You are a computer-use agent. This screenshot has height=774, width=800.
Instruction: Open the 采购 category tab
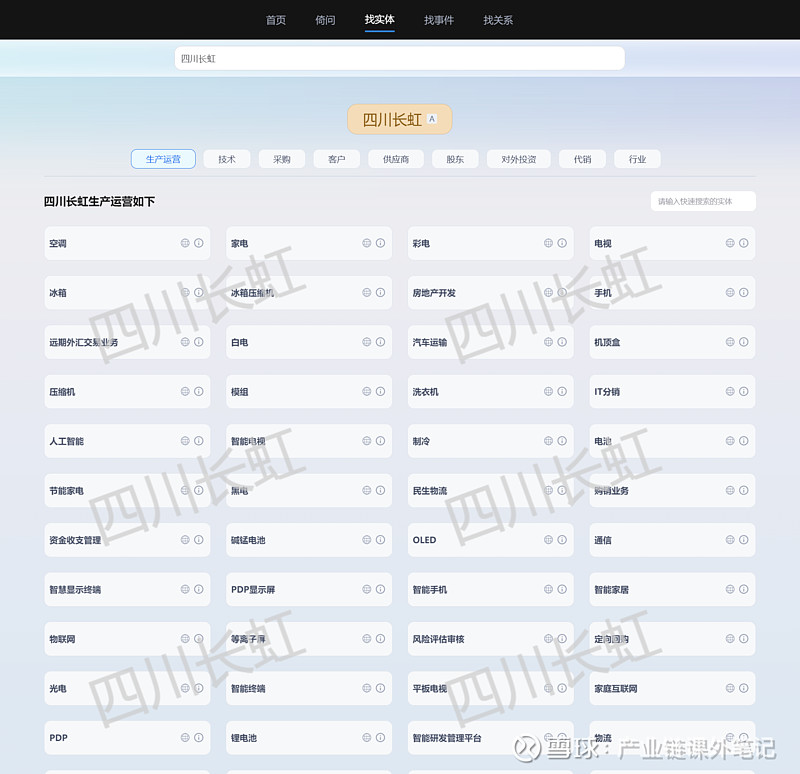click(x=282, y=159)
